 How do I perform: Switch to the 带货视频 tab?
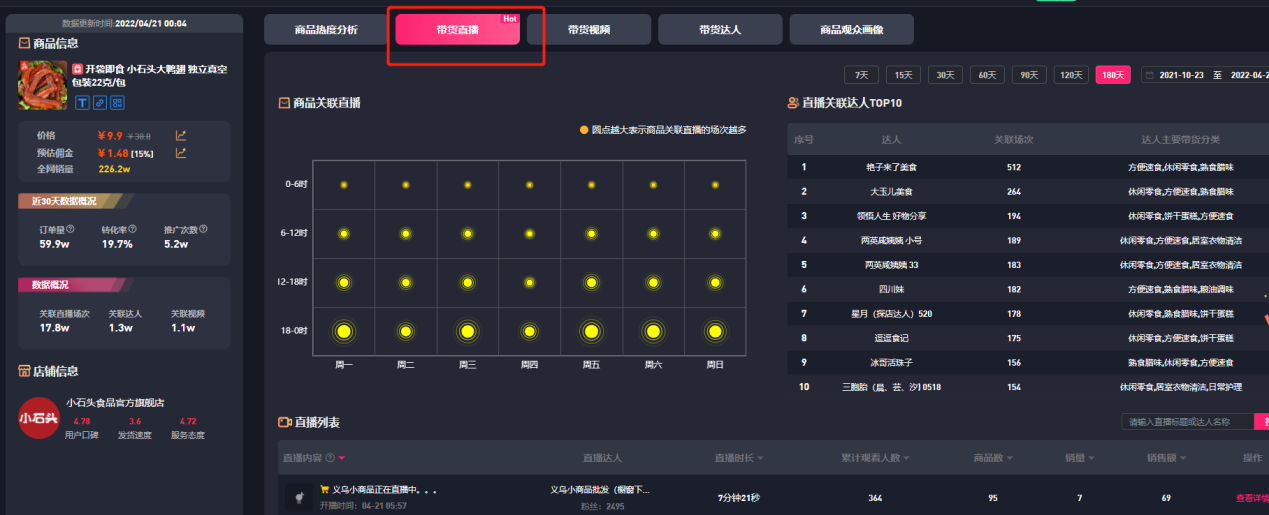(588, 30)
